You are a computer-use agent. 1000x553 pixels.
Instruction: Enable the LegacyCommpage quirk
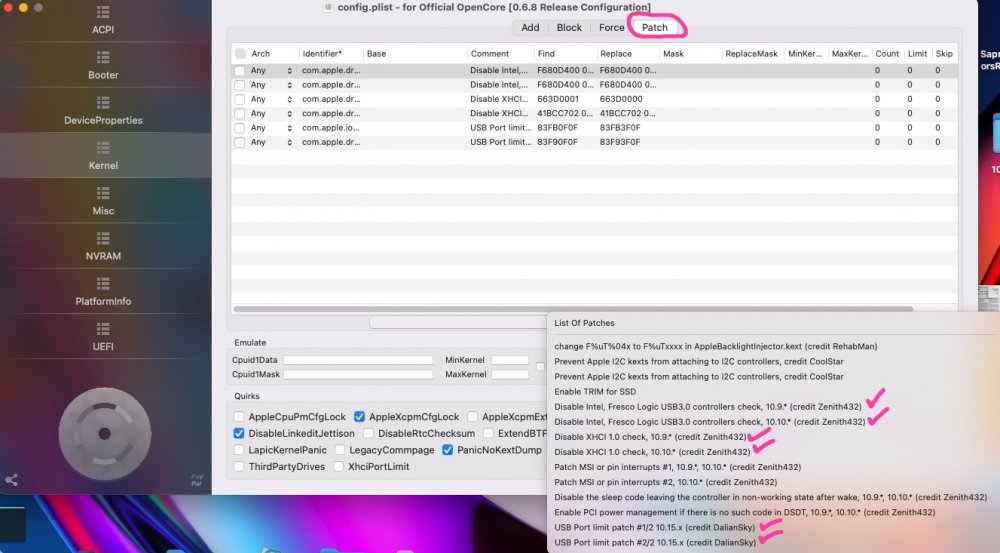pyautogui.click(x=340, y=450)
